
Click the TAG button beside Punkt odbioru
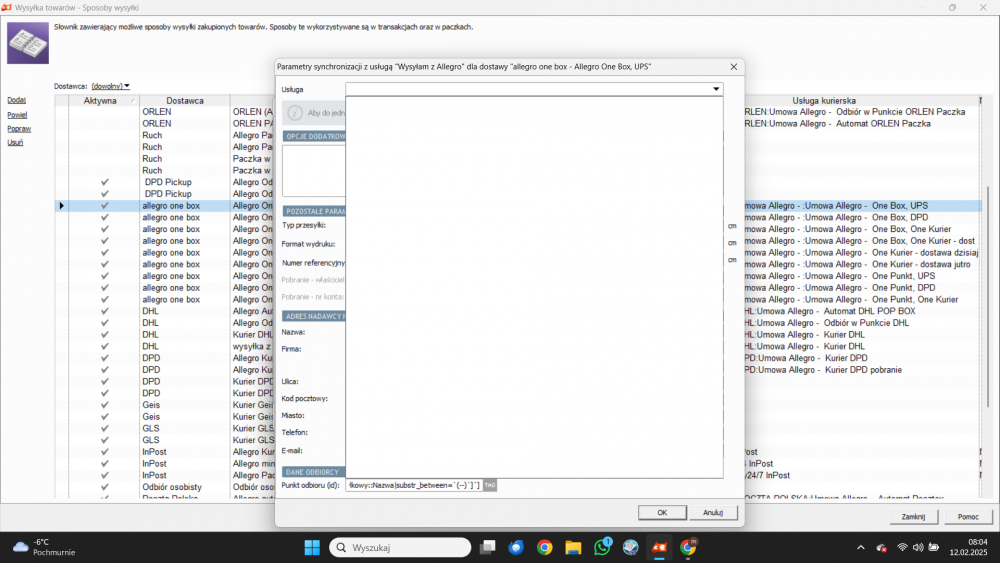490,485
